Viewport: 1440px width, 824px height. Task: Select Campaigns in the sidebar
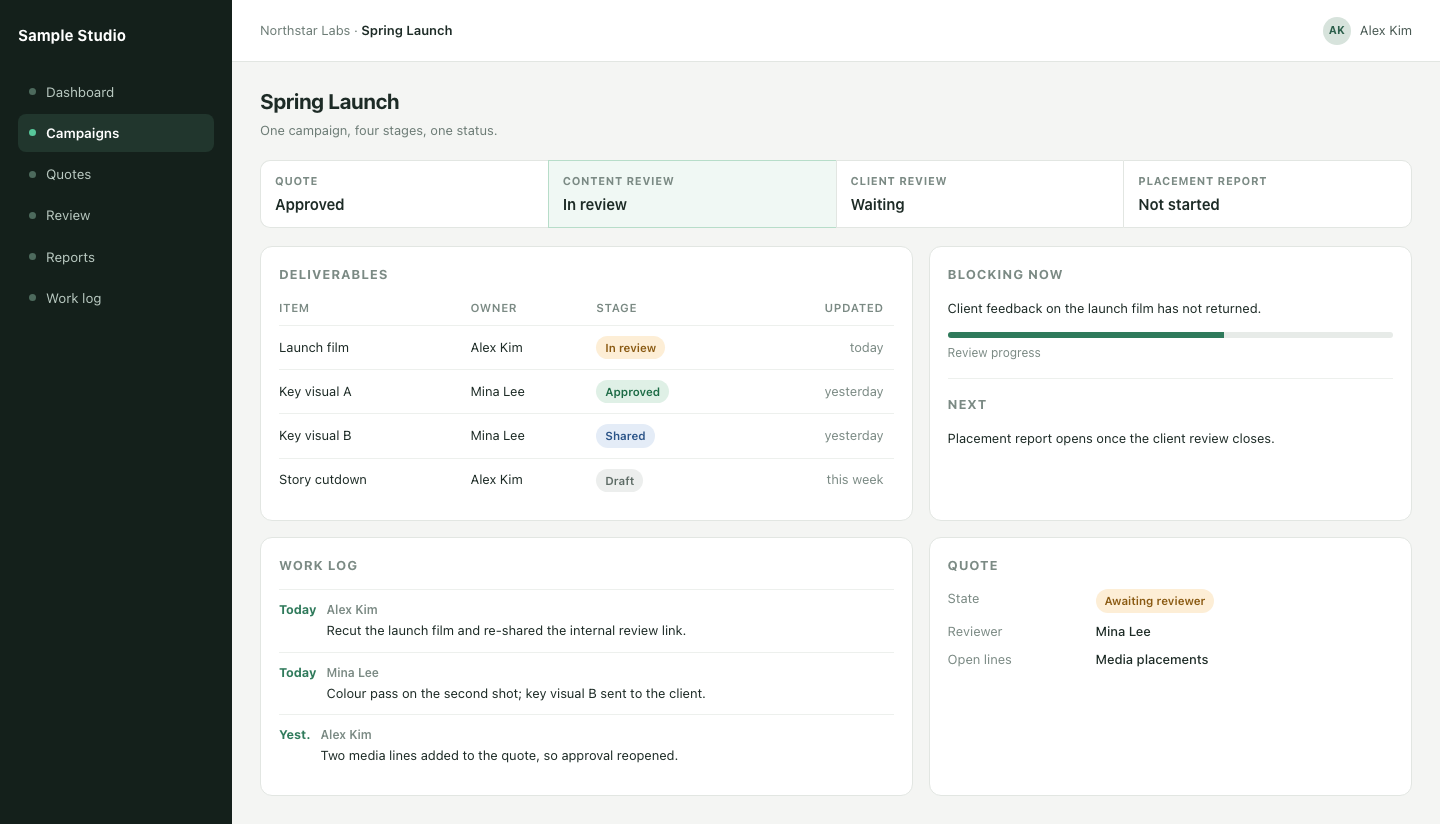(x=116, y=133)
